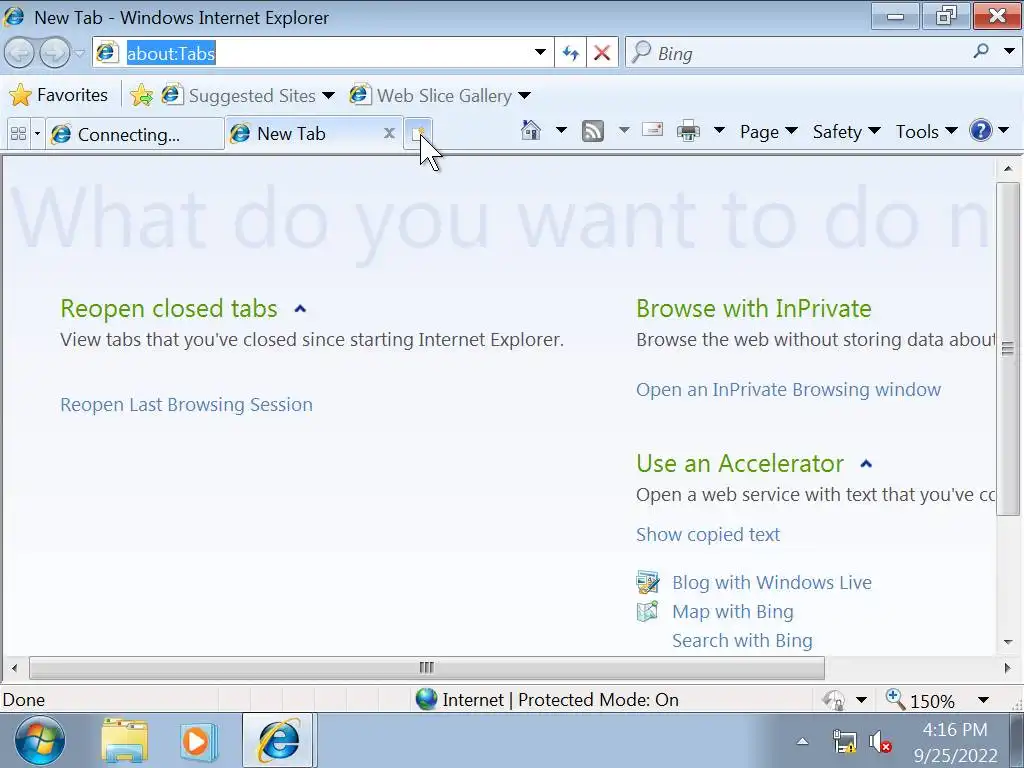Click the Quick Tabs grid icon
This screenshot has width=1024, height=768.
point(18,134)
